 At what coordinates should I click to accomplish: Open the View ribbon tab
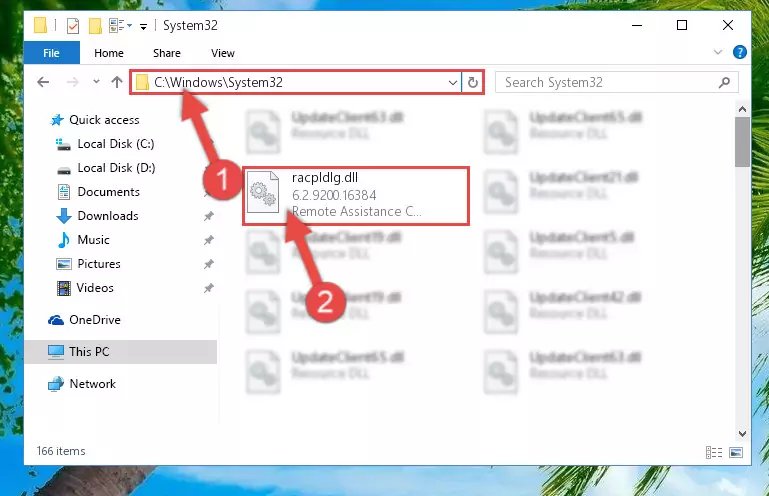pos(223,53)
